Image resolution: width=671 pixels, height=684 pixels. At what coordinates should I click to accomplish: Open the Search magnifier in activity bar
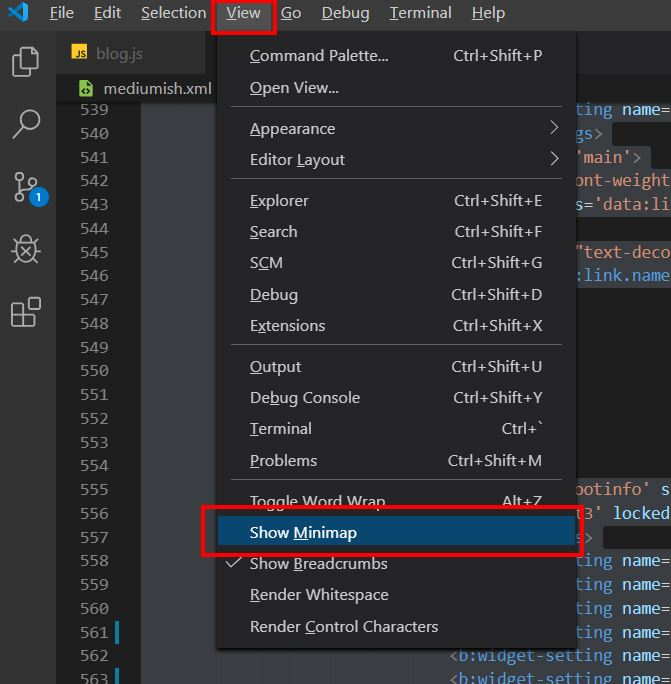tap(26, 124)
